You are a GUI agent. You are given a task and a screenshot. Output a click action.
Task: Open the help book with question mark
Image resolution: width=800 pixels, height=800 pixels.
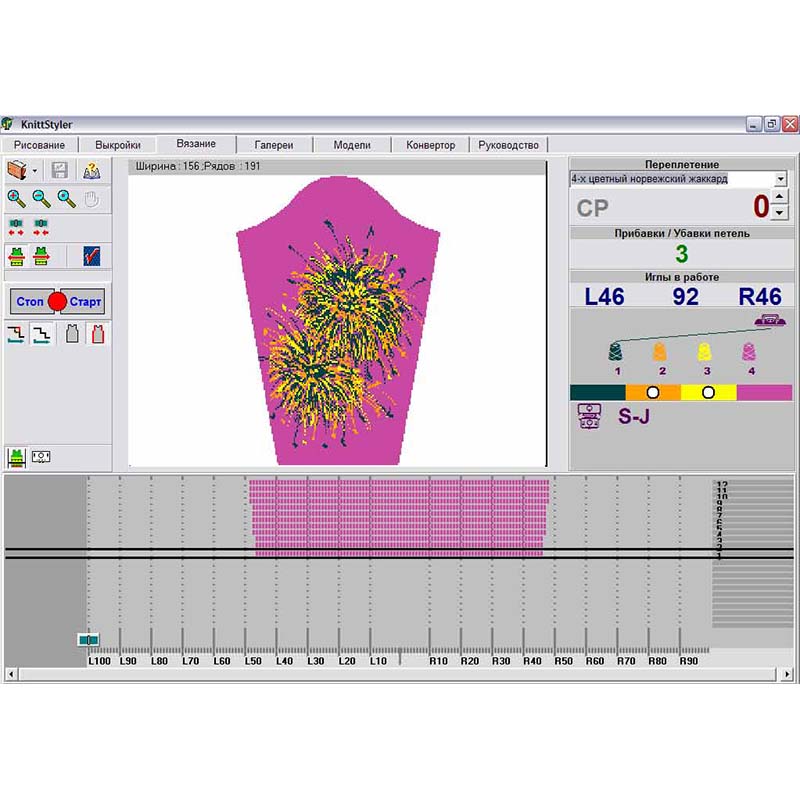click(91, 170)
